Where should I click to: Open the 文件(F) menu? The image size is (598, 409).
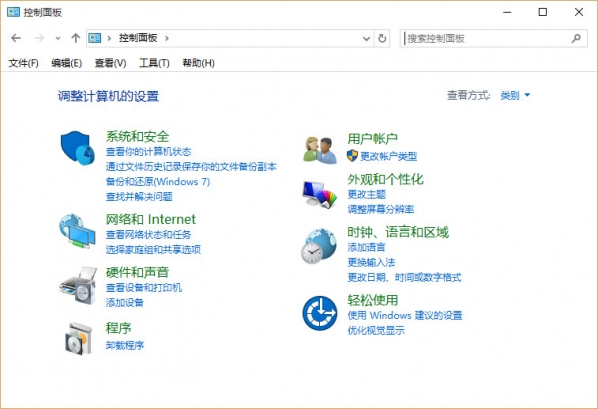tap(24, 63)
